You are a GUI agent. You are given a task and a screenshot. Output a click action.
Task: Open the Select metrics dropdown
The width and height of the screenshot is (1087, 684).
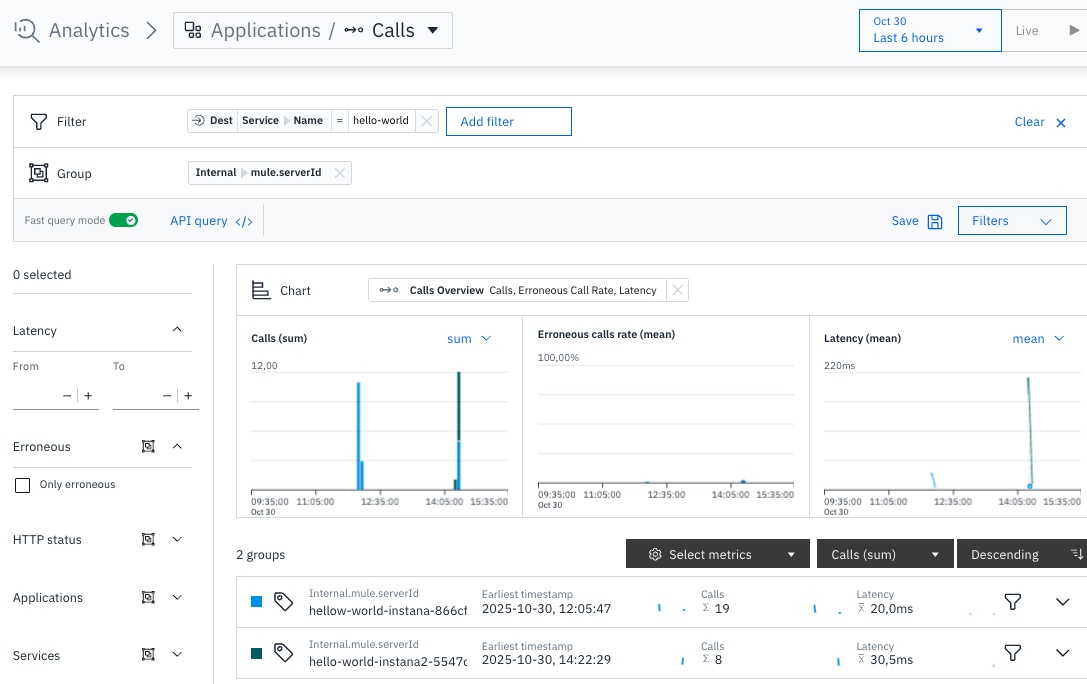coord(717,553)
